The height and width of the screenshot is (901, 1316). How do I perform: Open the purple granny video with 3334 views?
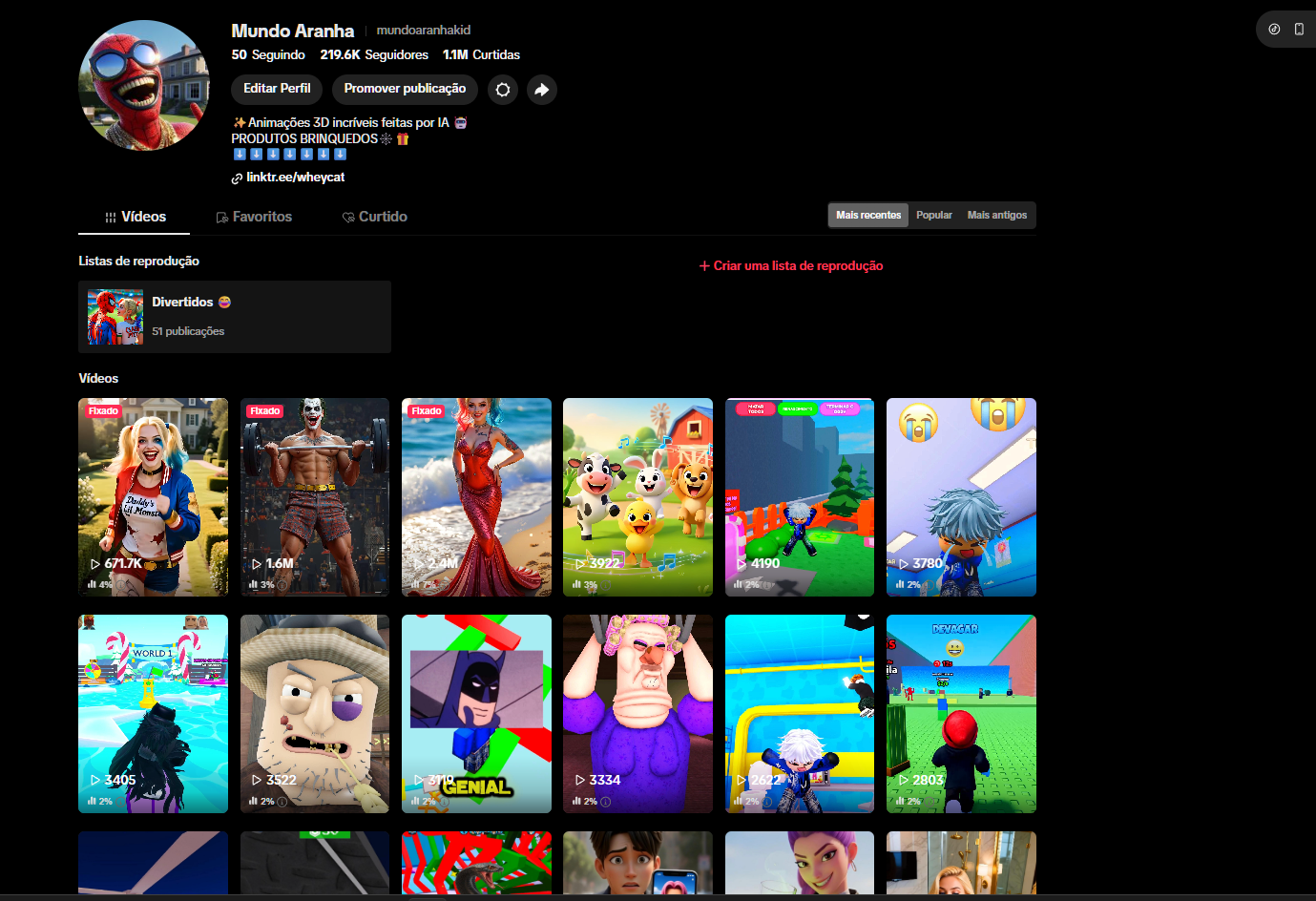coord(637,714)
